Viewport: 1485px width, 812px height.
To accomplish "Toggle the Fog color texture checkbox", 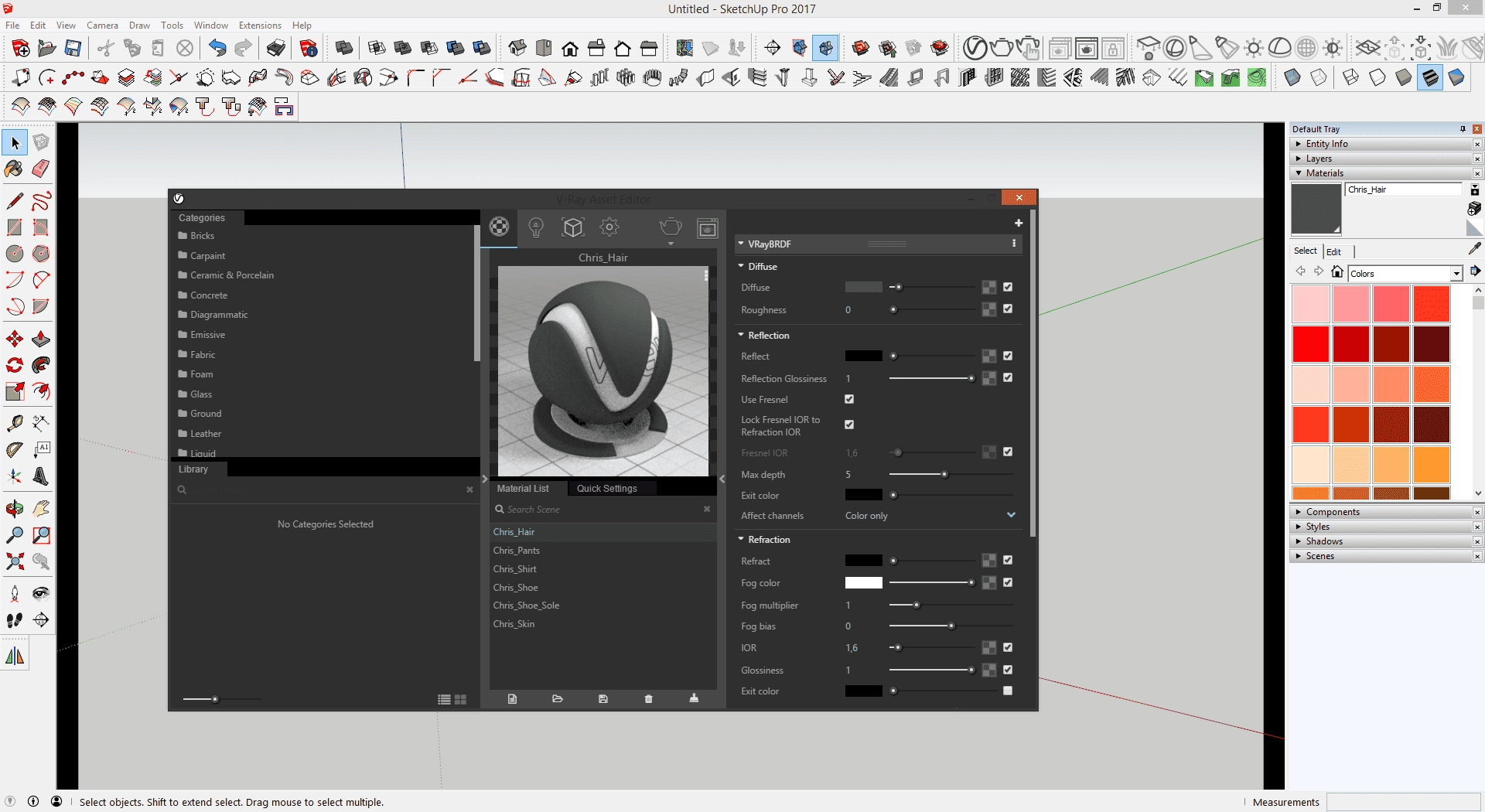I will 1008,582.
